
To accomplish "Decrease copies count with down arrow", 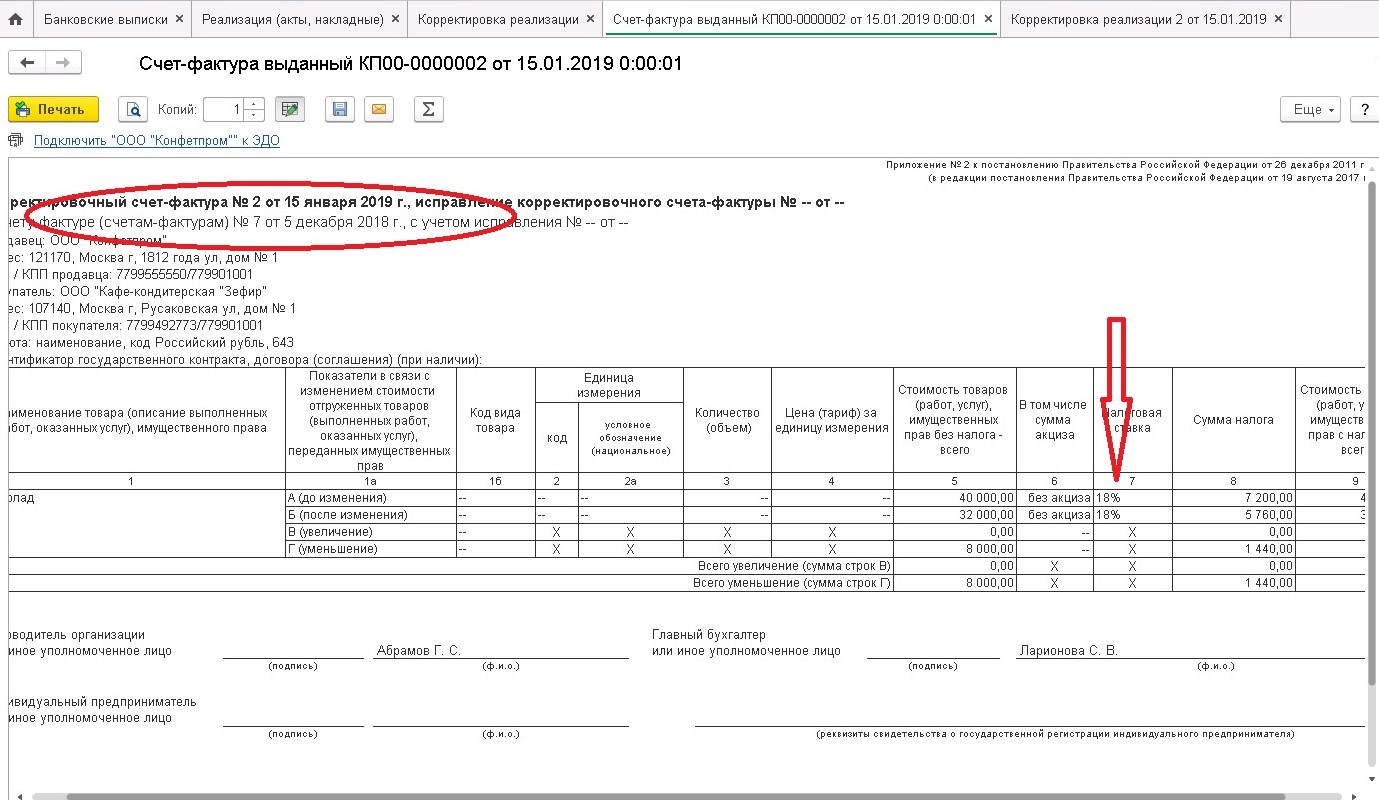I will [x=254, y=115].
